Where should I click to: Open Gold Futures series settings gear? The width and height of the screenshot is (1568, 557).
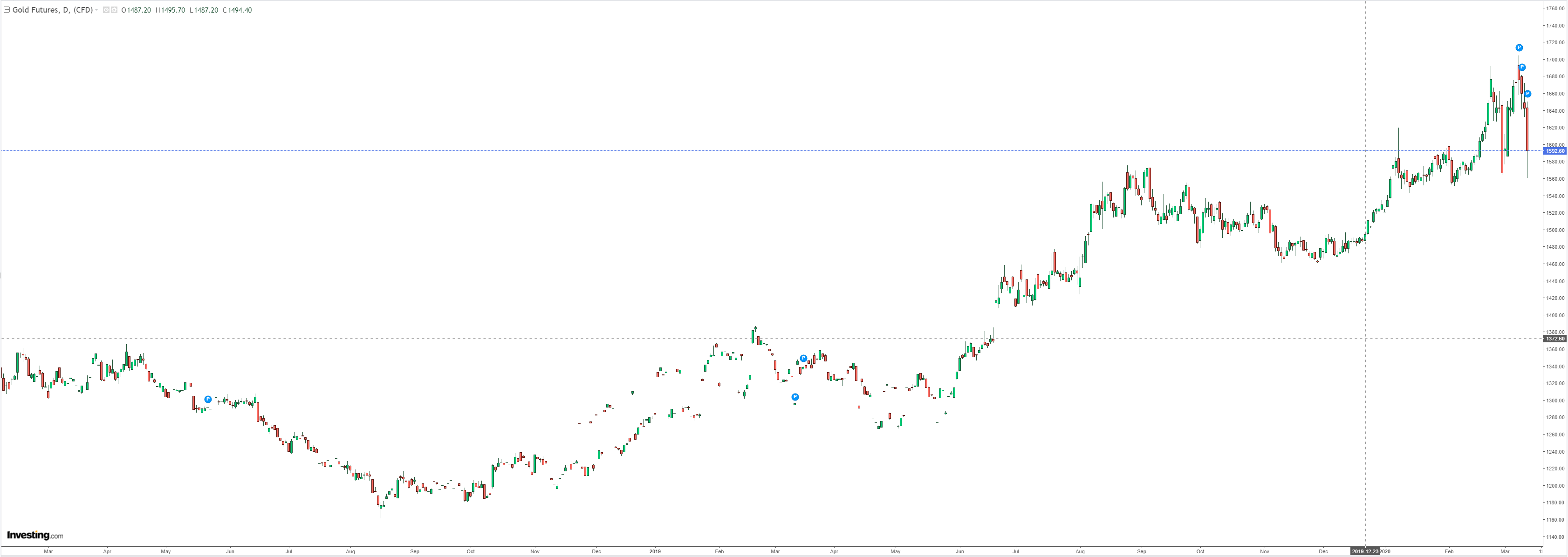point(114,10)
